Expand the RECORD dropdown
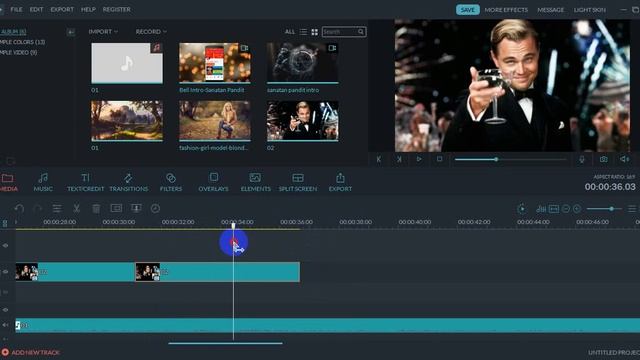This screenshot has height=360, width=640. pos(151,31)
